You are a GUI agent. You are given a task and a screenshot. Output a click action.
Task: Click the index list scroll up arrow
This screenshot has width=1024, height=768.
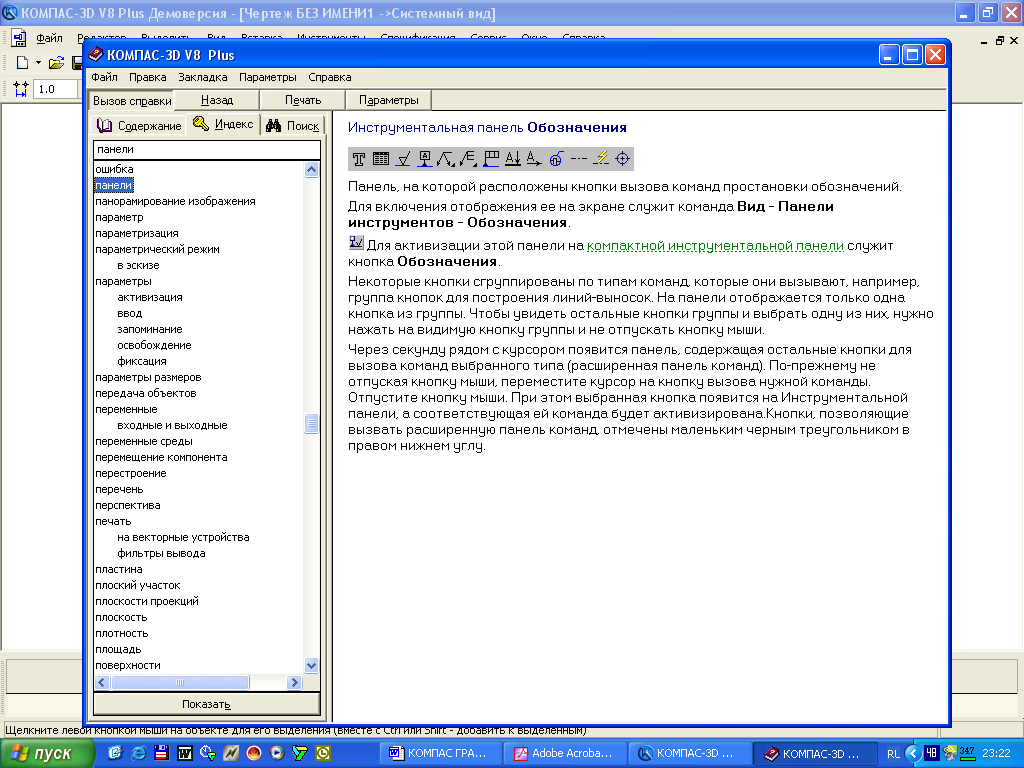(312, 170)
